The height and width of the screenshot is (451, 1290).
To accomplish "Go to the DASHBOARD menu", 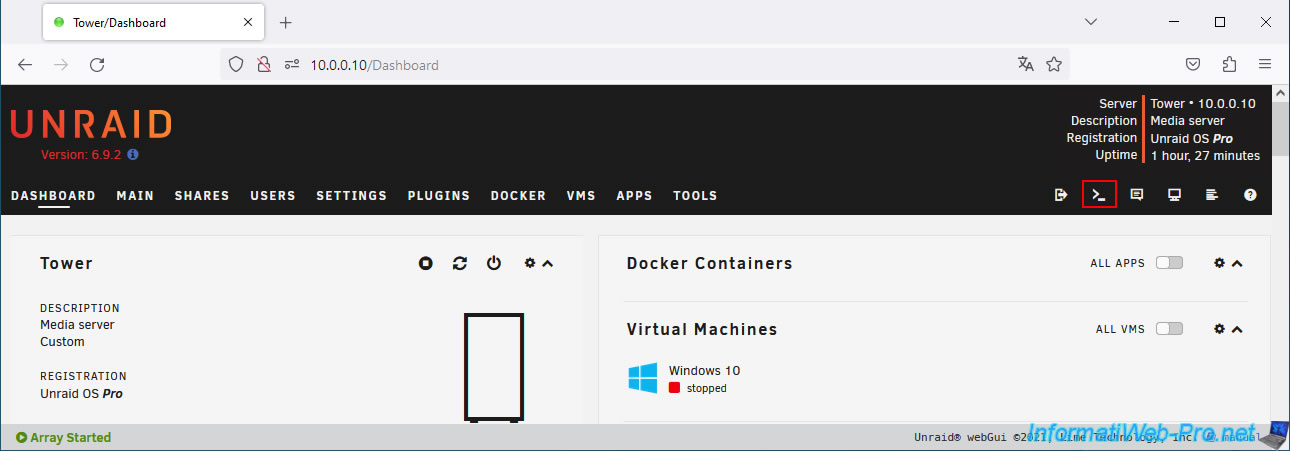I will [x=53, y=195].
